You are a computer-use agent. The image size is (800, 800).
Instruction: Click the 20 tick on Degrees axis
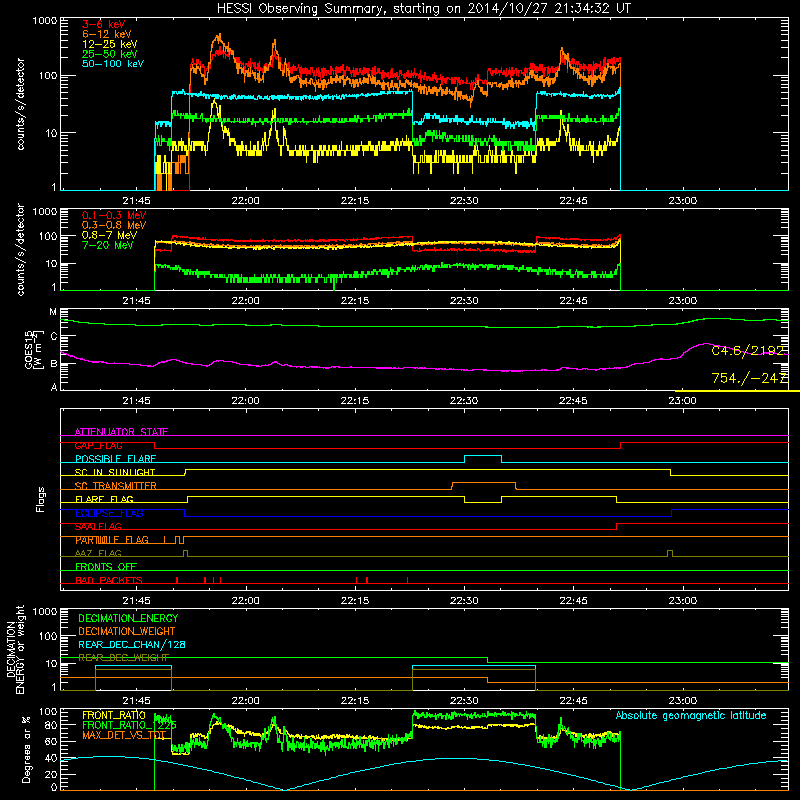51,774
